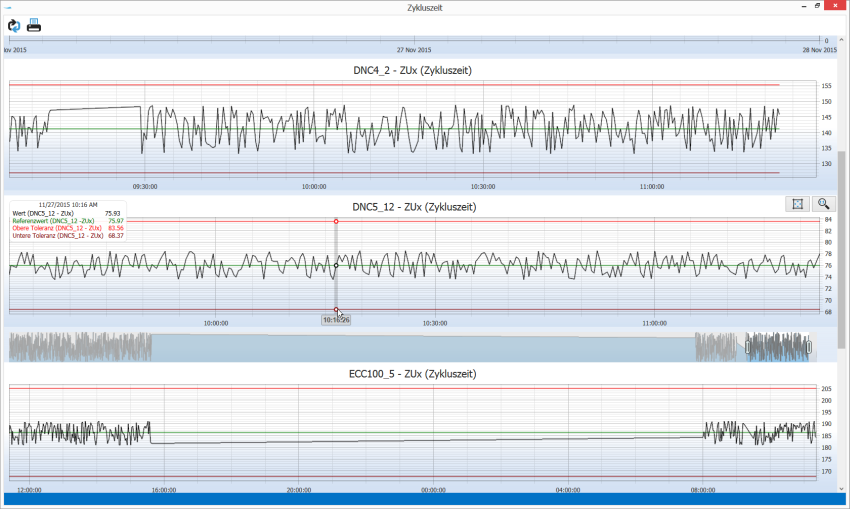Click the ECC100_5 - ZUx (Zykluszeit) chart title
The image size is (850, 509).
tap(413, 374)
